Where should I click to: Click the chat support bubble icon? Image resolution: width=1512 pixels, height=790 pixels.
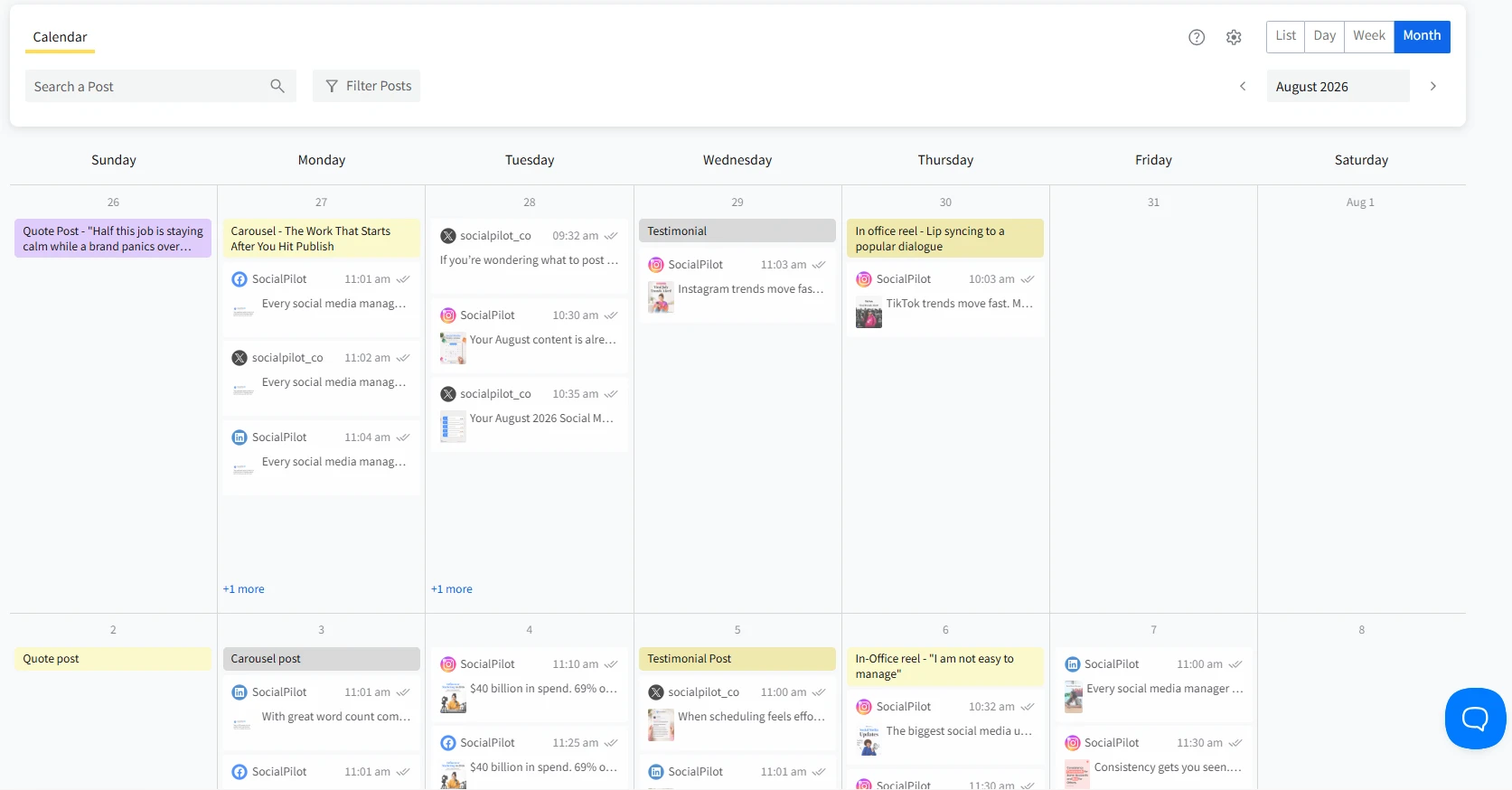[1475, 719]
